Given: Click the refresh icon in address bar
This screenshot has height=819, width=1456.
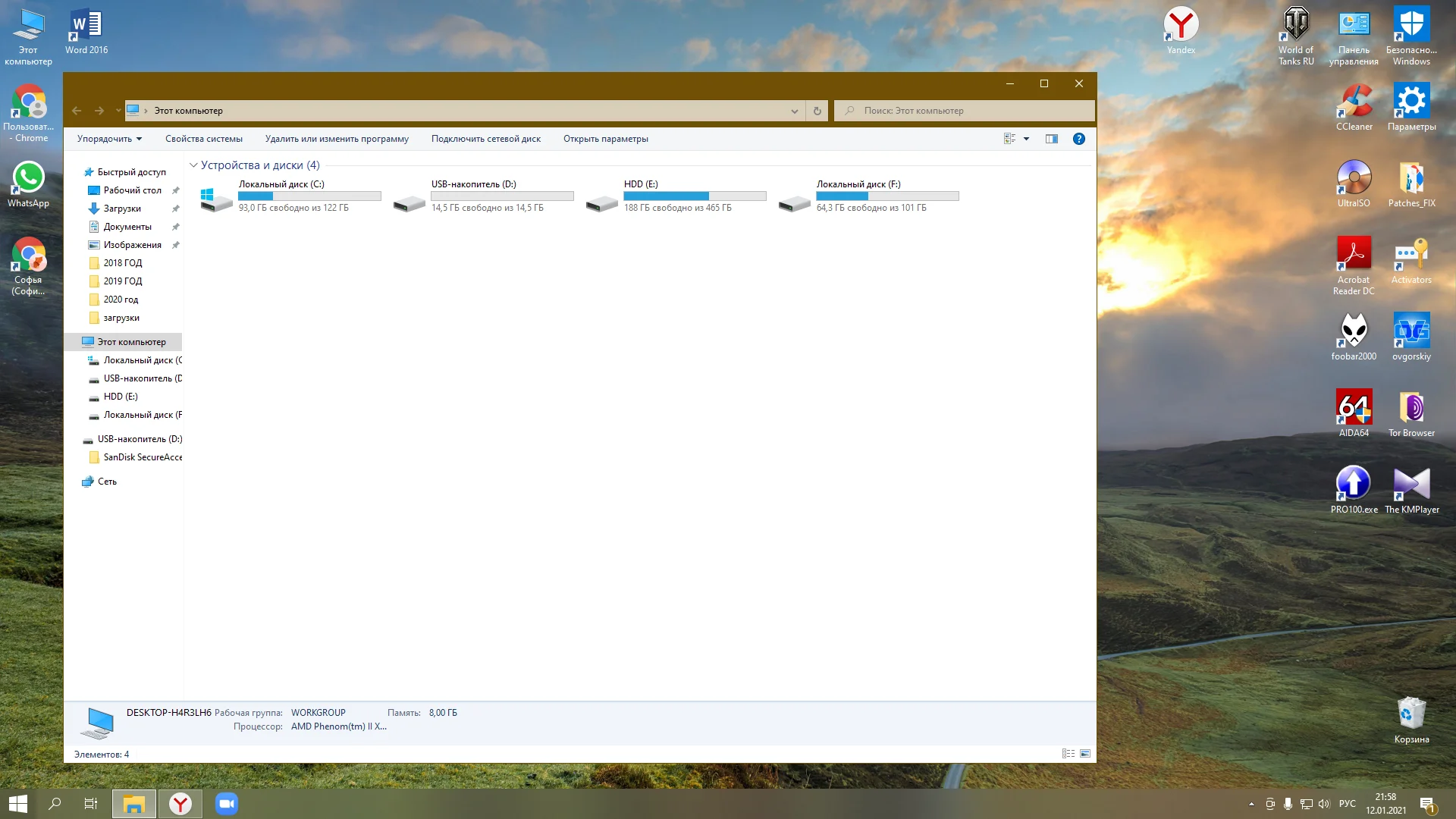Looking at the screenshot, I should tap(817, 111).
